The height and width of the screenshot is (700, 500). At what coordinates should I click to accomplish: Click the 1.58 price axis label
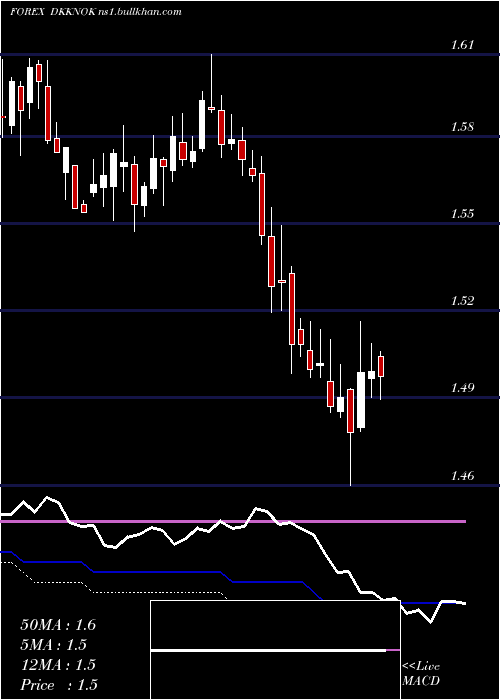462,127
